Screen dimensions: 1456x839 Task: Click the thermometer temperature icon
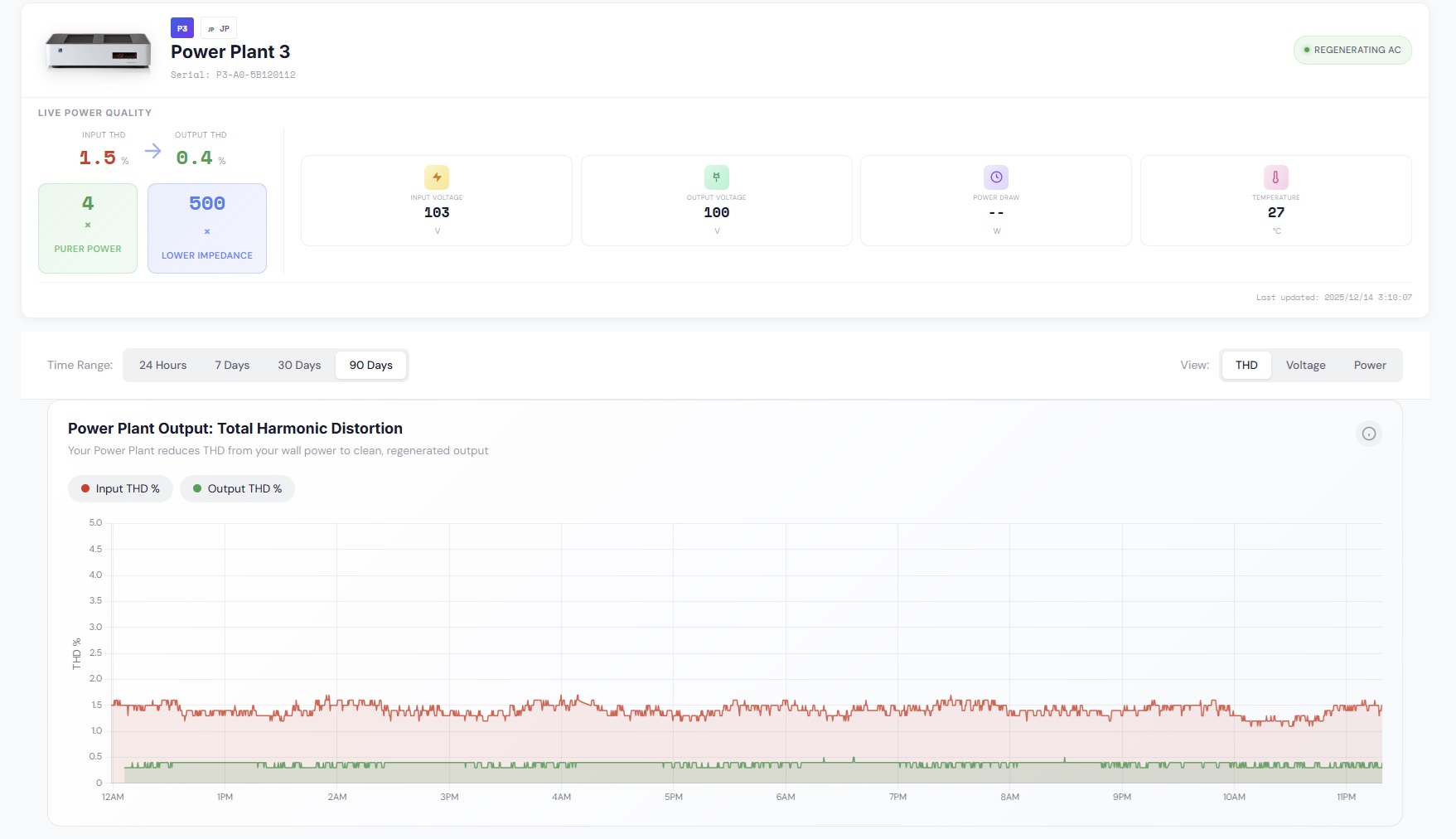click(1275, 177)
